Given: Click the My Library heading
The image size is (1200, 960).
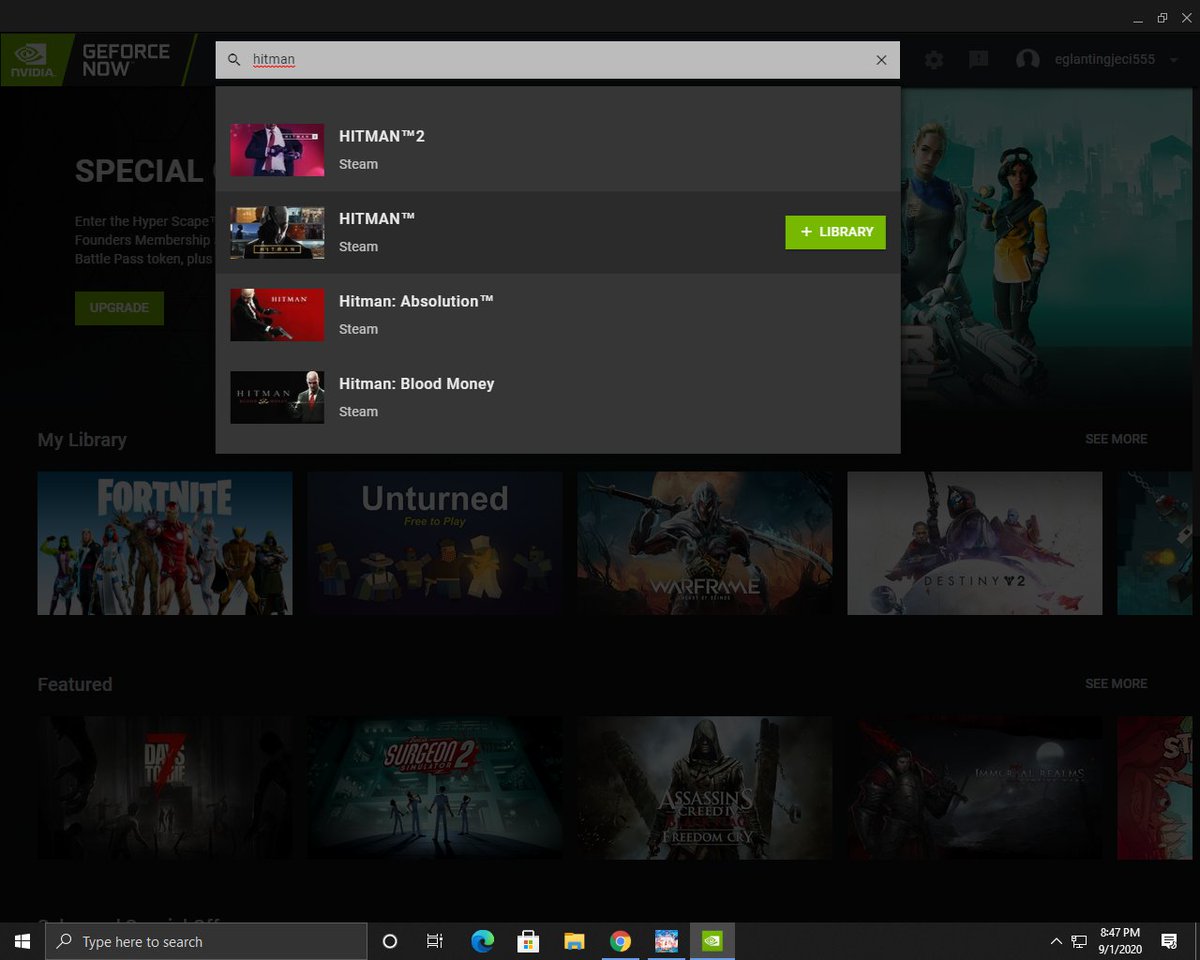Looking at the screenshot, I should (82, 440).
